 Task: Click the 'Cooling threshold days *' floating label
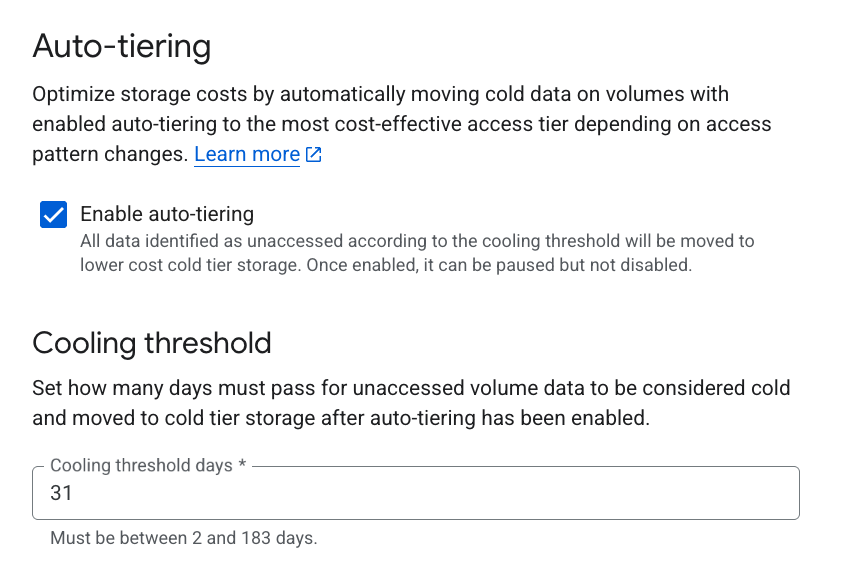148,466
